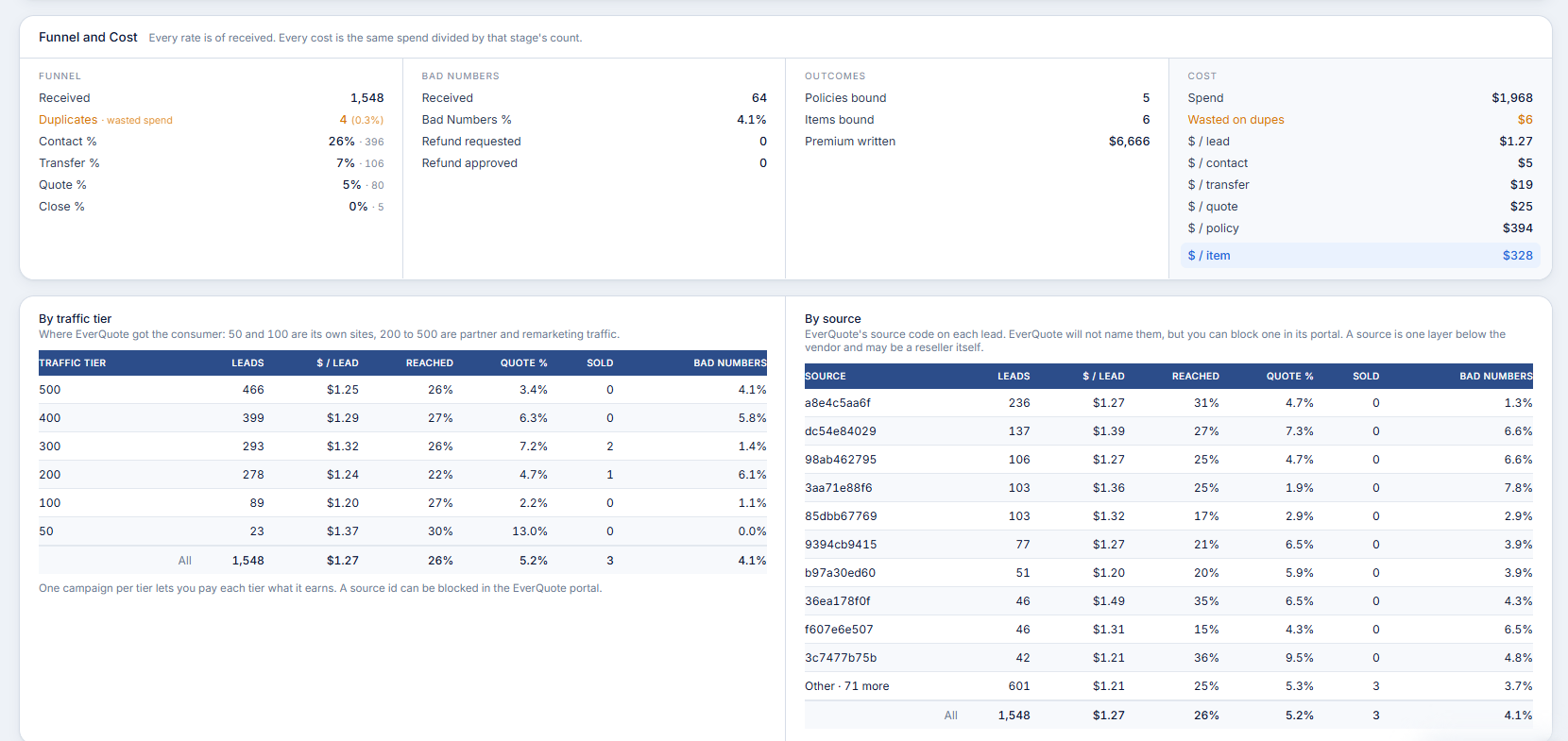Click the "Funnel and Cost" heading
This screenshot has width=1568, height=741.
[x=88, y=38]
